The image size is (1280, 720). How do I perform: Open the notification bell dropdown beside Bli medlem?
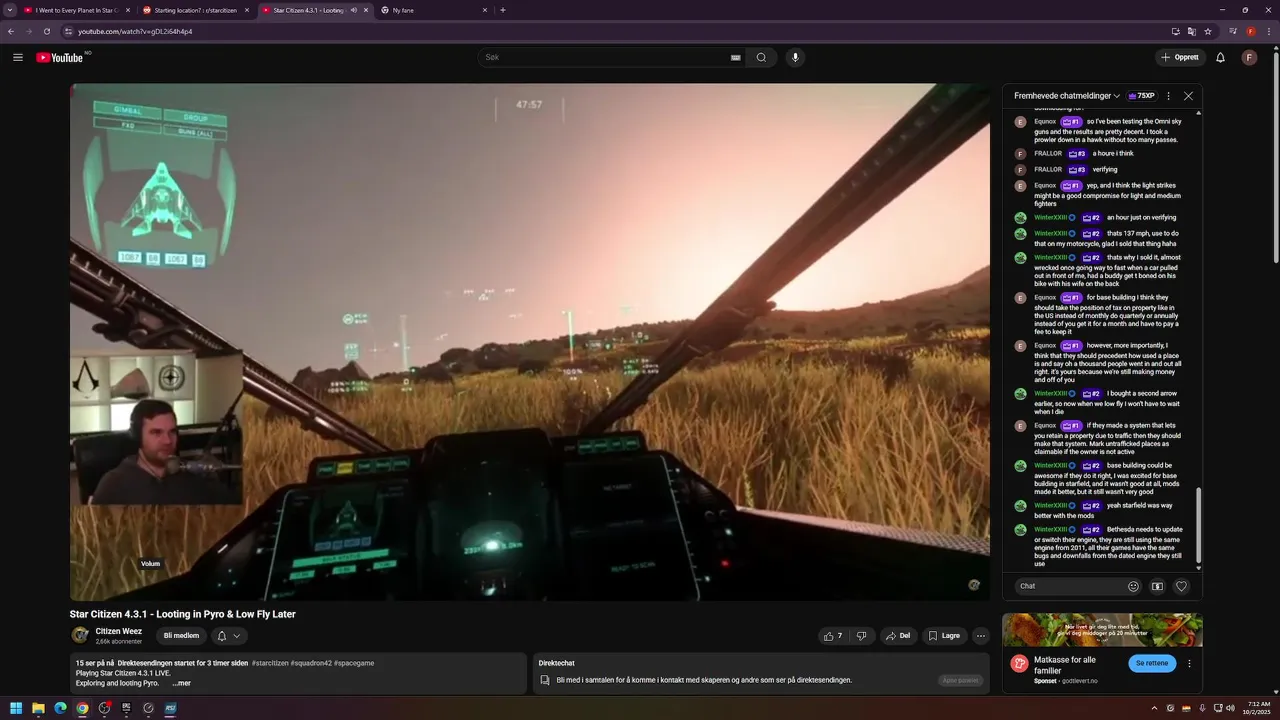(x=228, y=635)
